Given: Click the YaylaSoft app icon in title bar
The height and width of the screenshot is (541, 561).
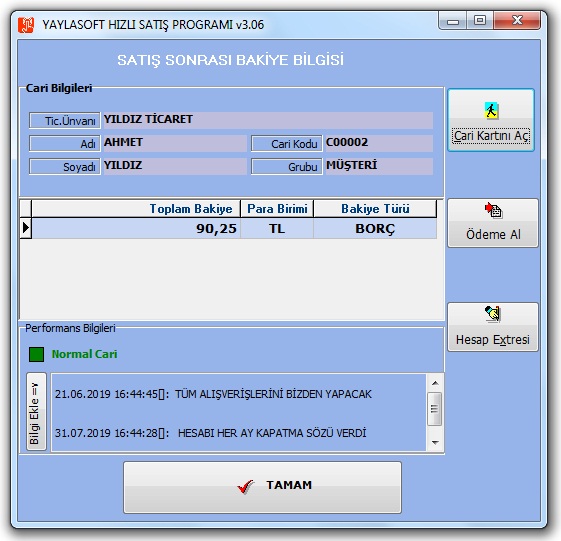Looking at the screenshot, I should point(26,25).
